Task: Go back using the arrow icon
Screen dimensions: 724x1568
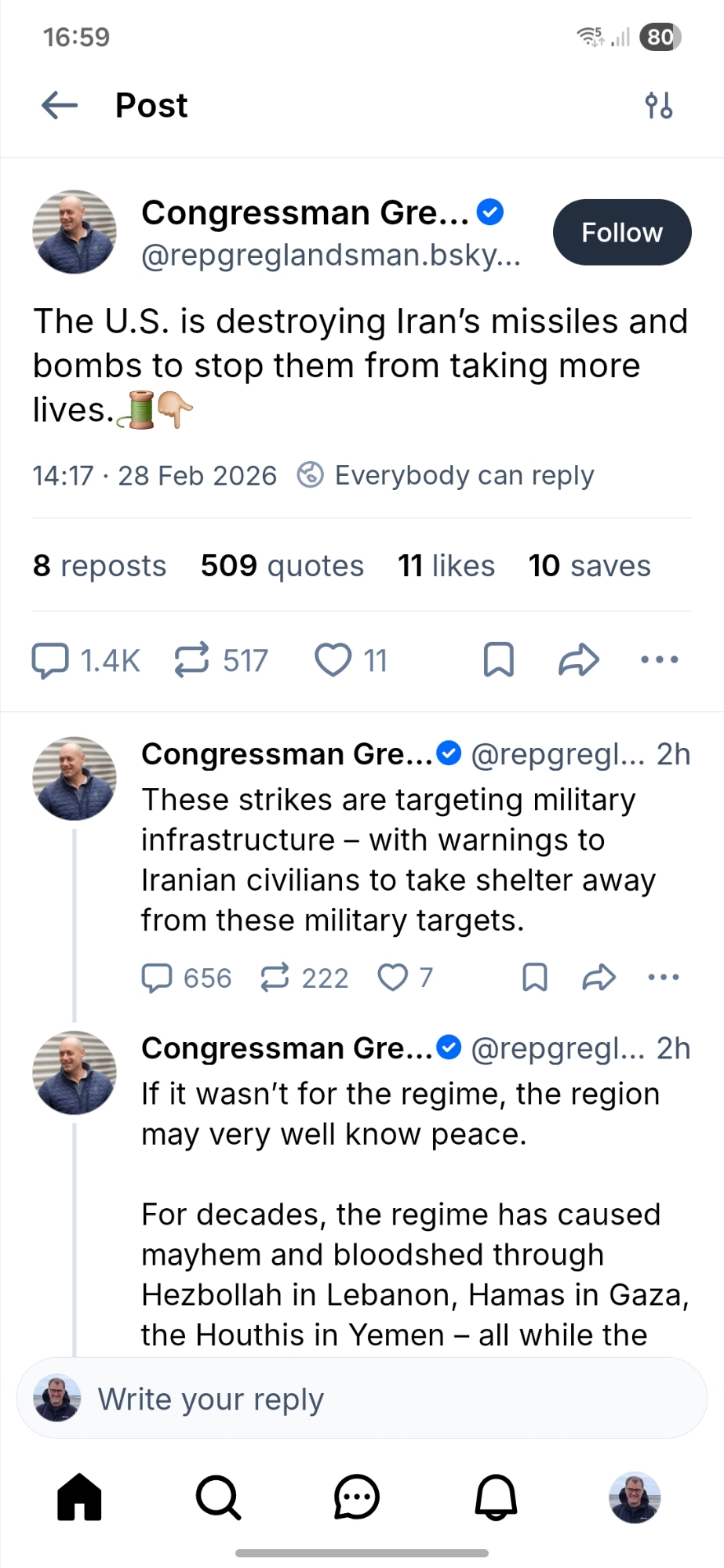Action: pos(60,105)
